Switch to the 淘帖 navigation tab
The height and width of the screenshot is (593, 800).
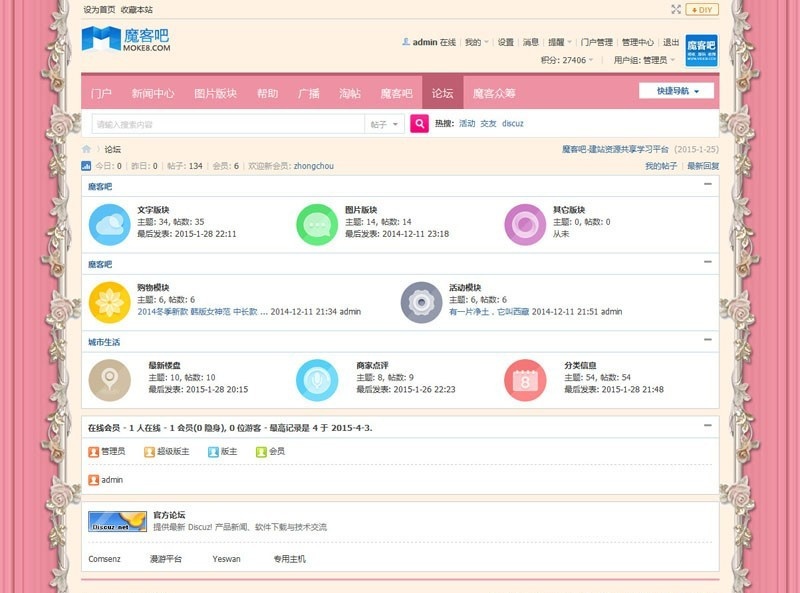(x=349, y=93)
